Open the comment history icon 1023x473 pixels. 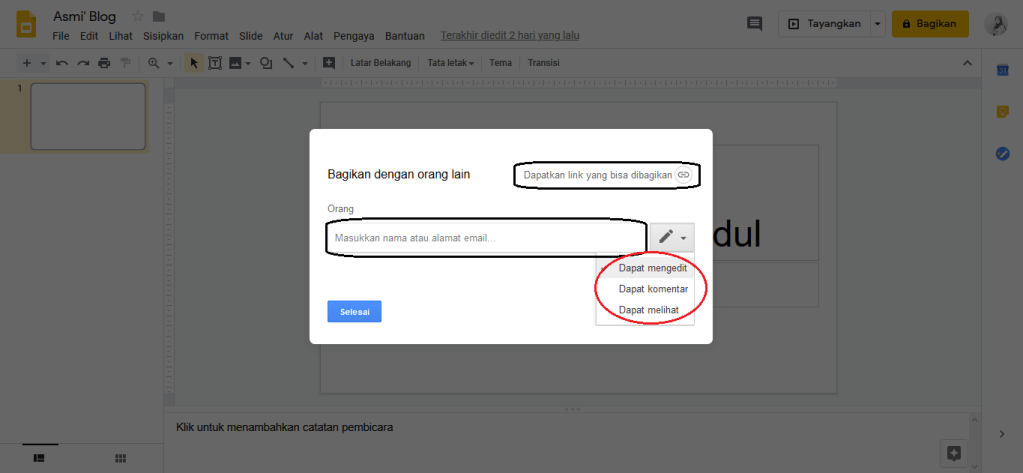(754, 23)
